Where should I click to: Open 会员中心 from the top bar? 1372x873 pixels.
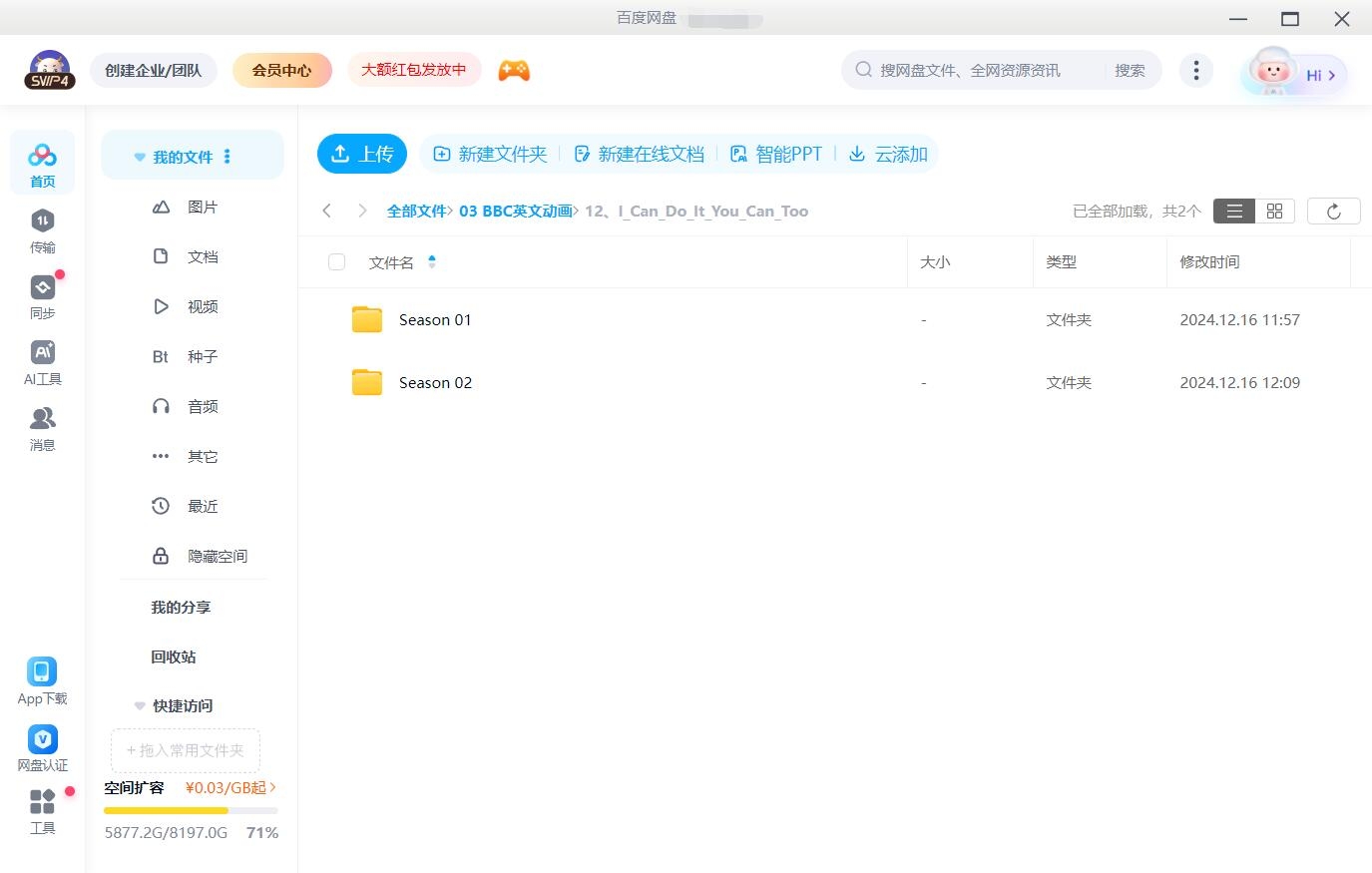tap(282, 70)
